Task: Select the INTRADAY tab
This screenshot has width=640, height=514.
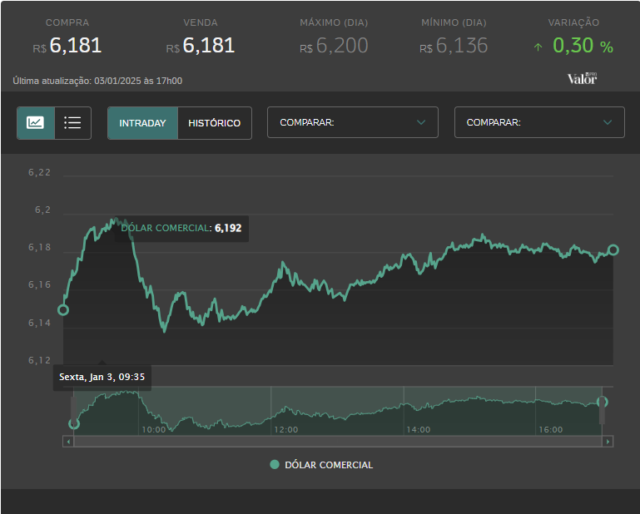Action: click(142, 123)
